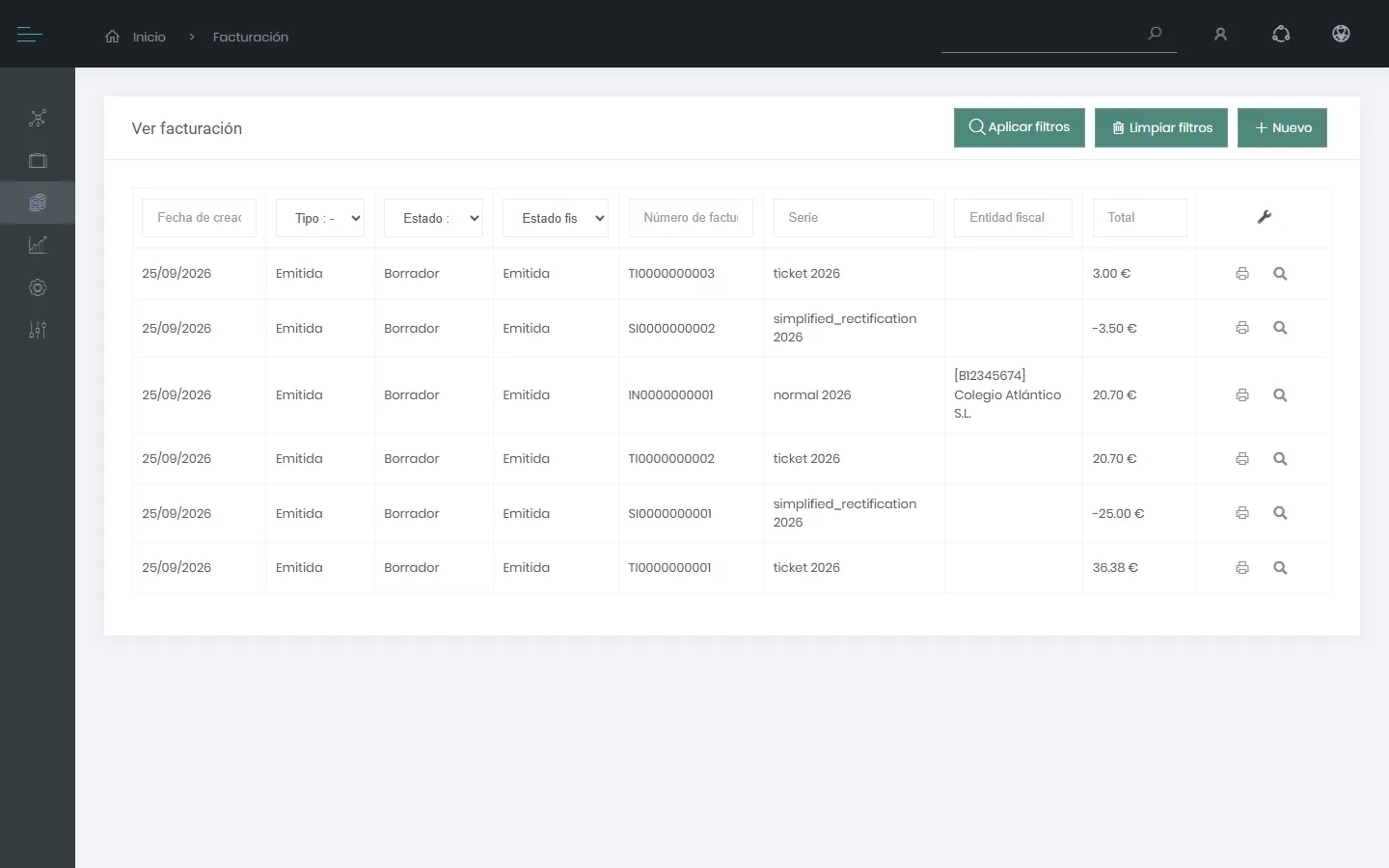Viewport: 1389px width, 868px height.
Task: Focus the Número de factura filter field
Action: (x=691, y=218)
